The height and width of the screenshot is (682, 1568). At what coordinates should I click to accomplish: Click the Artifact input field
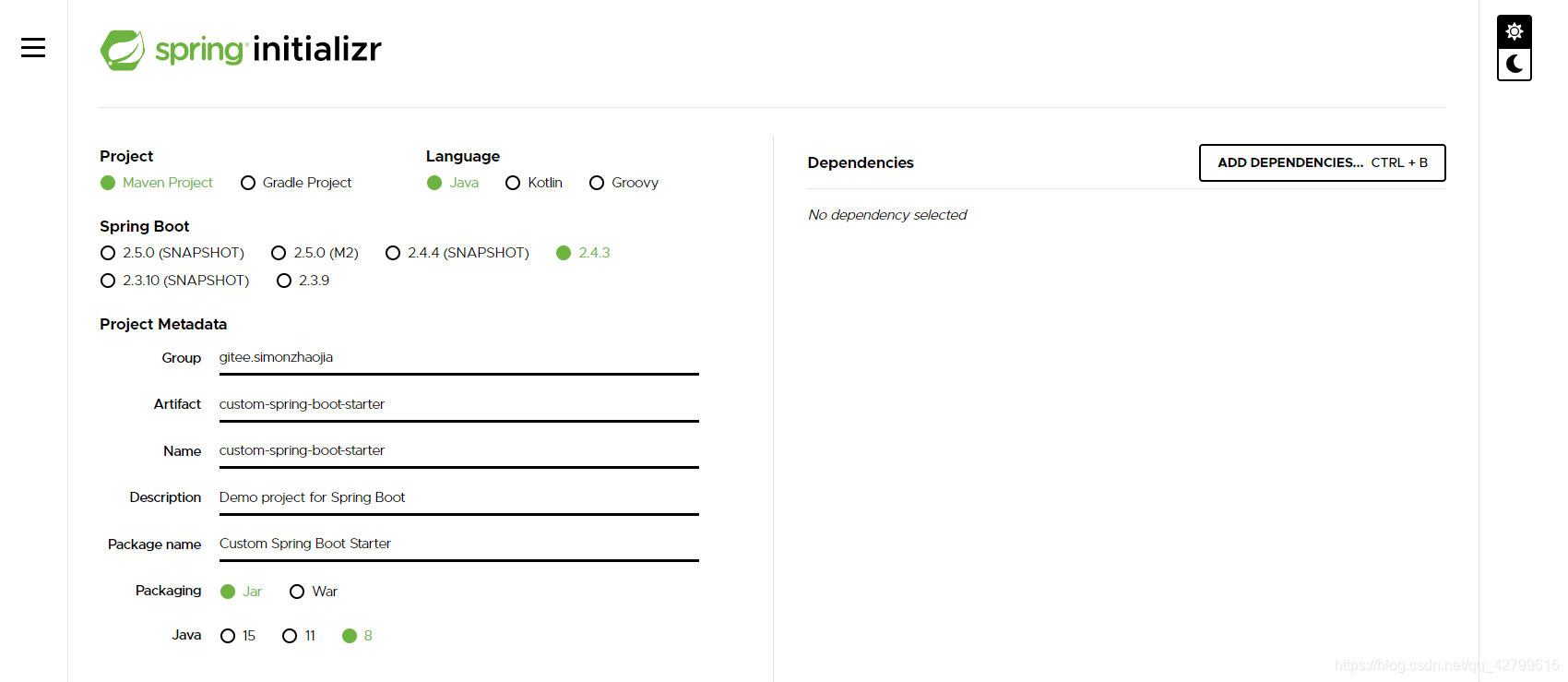coord(458,405)
